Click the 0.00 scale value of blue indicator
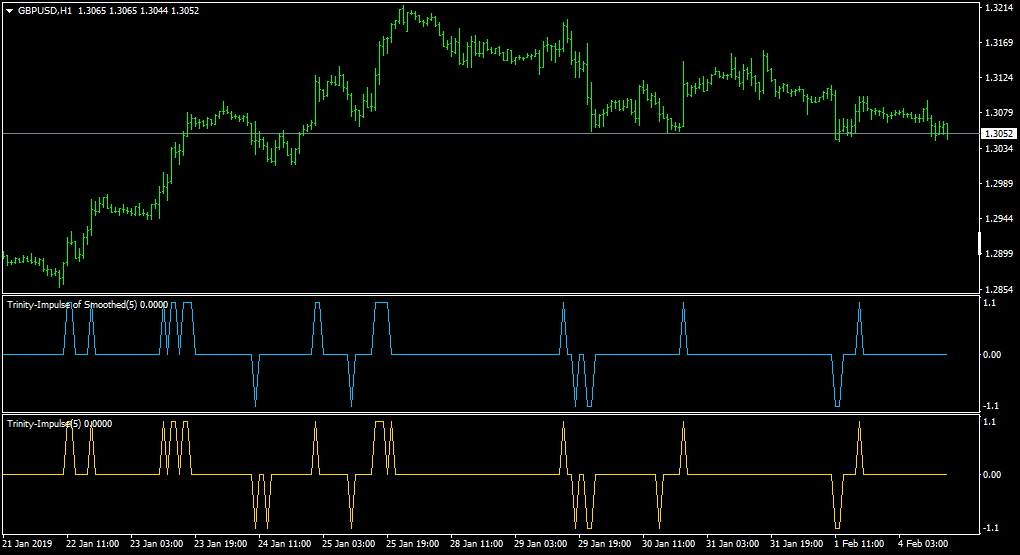 992,355
